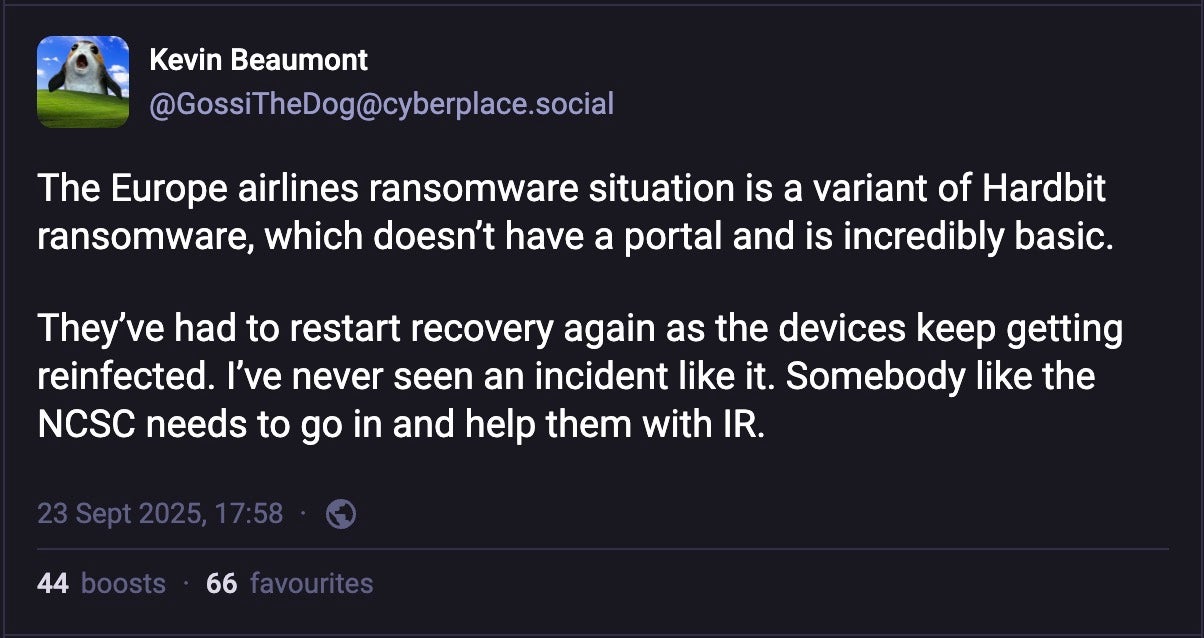This screenshot has width=1204, height=638.
Task: View the 44 boosts list
Action: [101, 583]
